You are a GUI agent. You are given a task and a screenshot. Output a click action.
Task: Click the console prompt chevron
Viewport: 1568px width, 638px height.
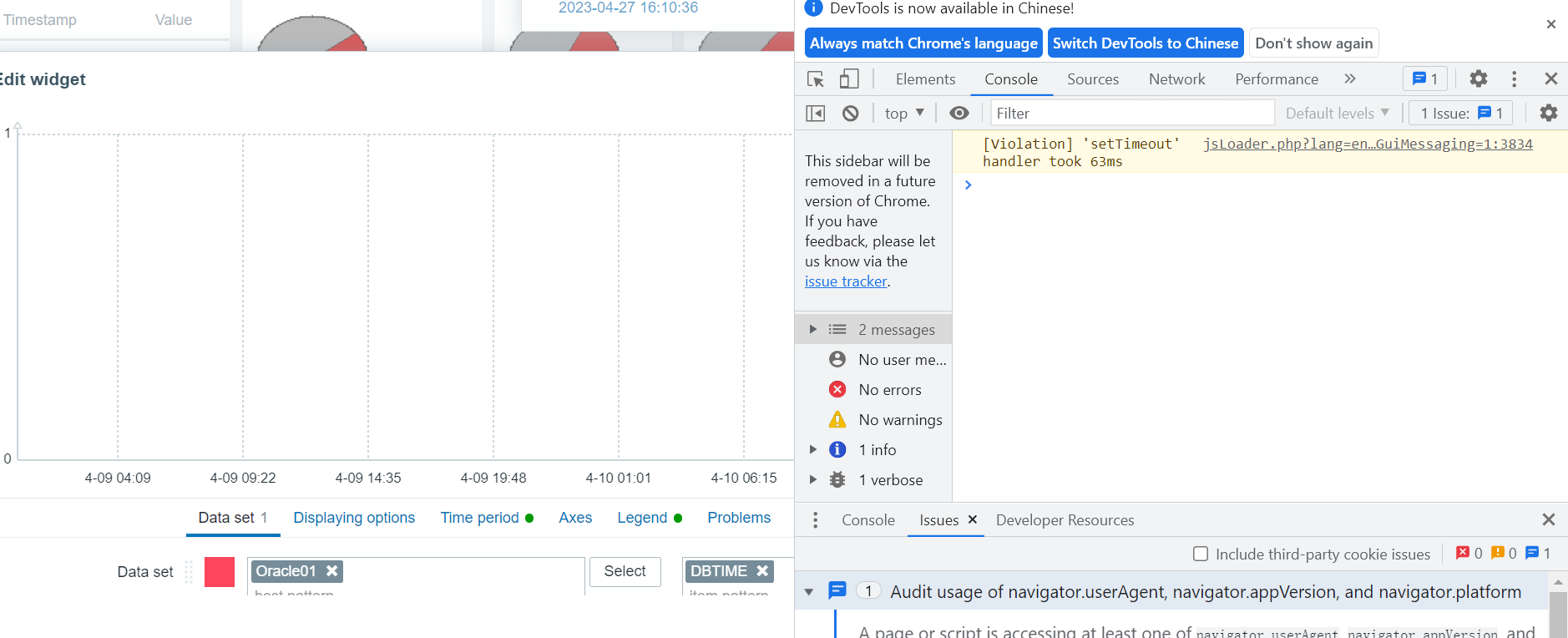[x=968, y=185]
